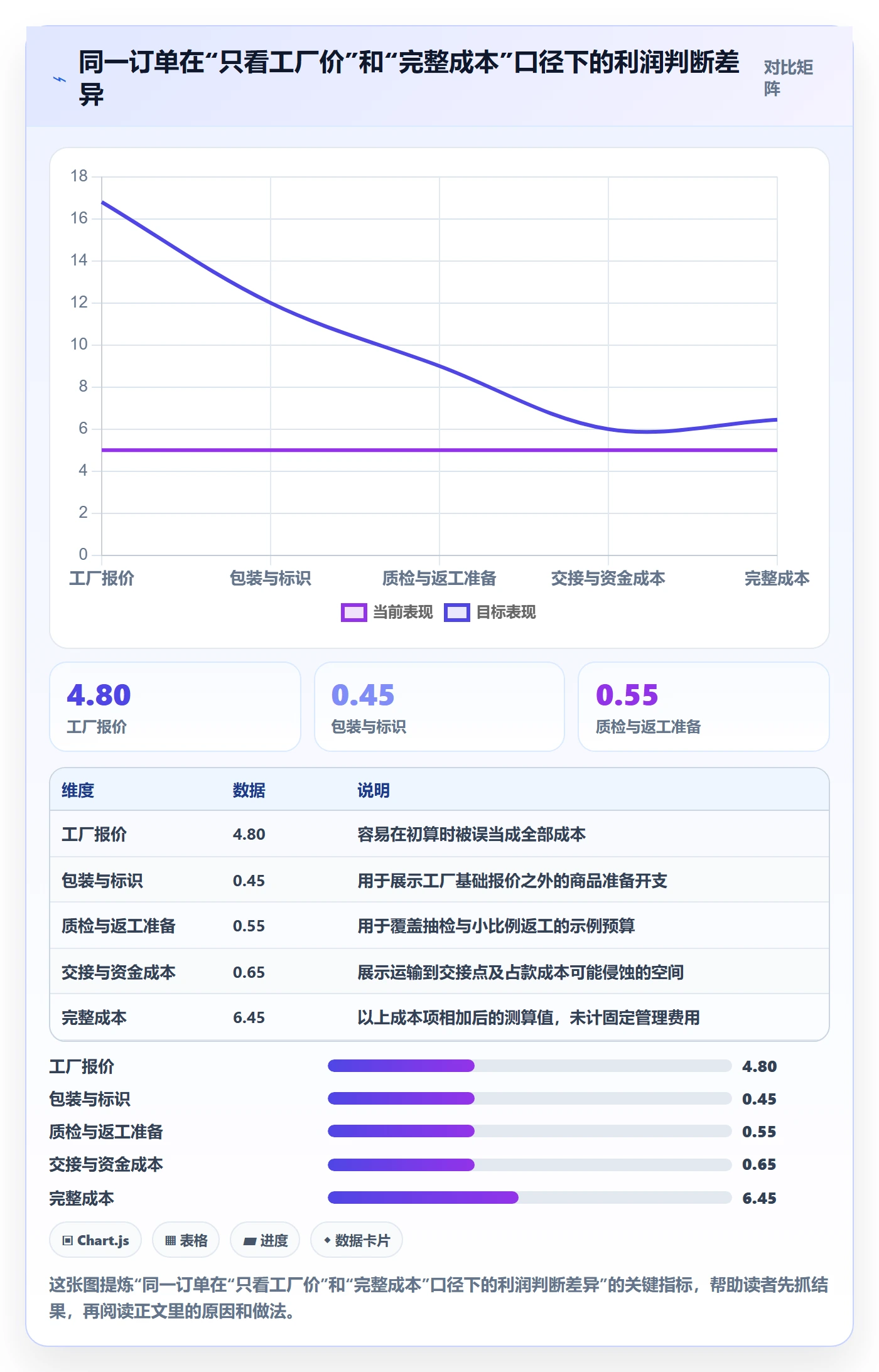Select the Chart.js tag chip
The image size is (879, 1372).
95,1240
